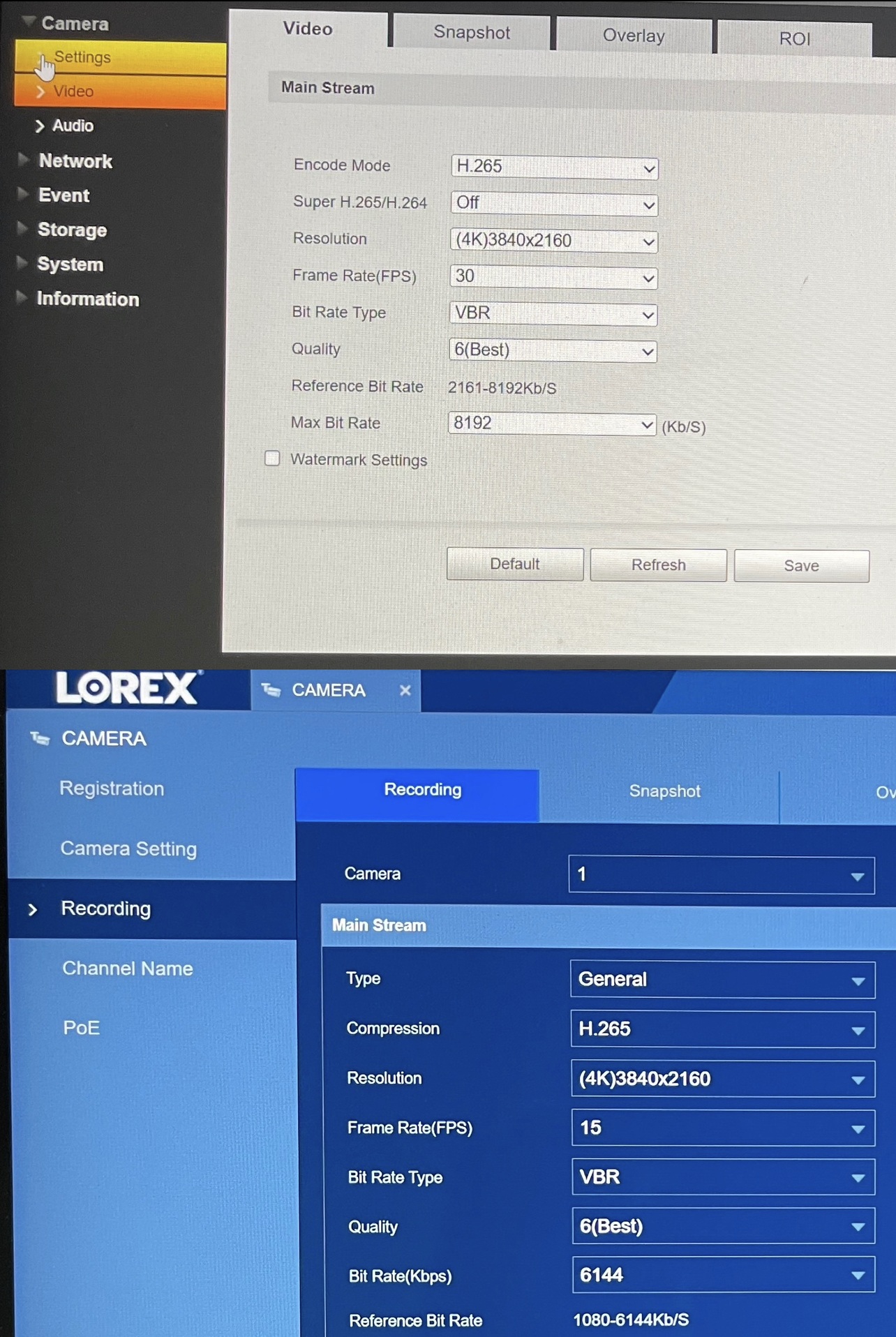Click the camera icon beside the CAMERA heading
This screenshot has height=1337, width=896.
click(40, 738)
